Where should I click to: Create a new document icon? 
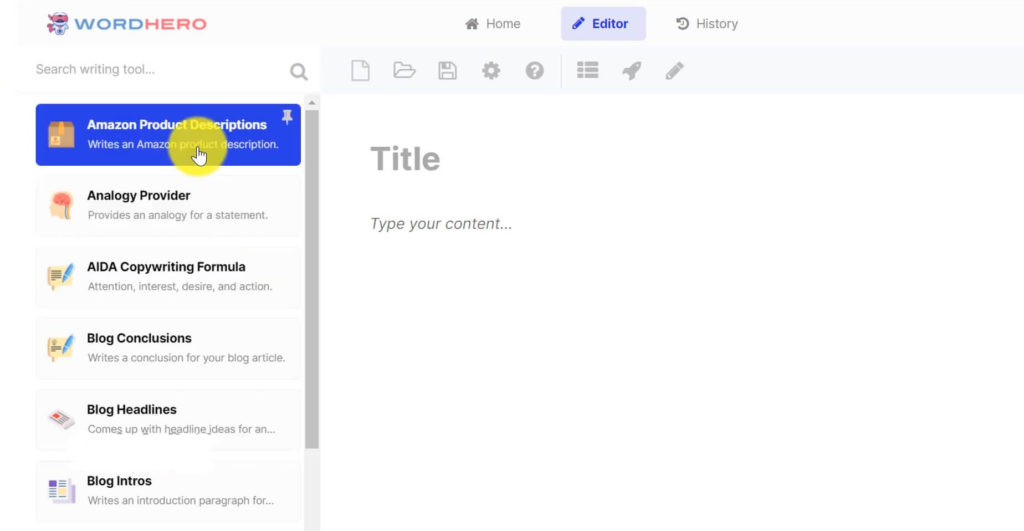(360, 71)
